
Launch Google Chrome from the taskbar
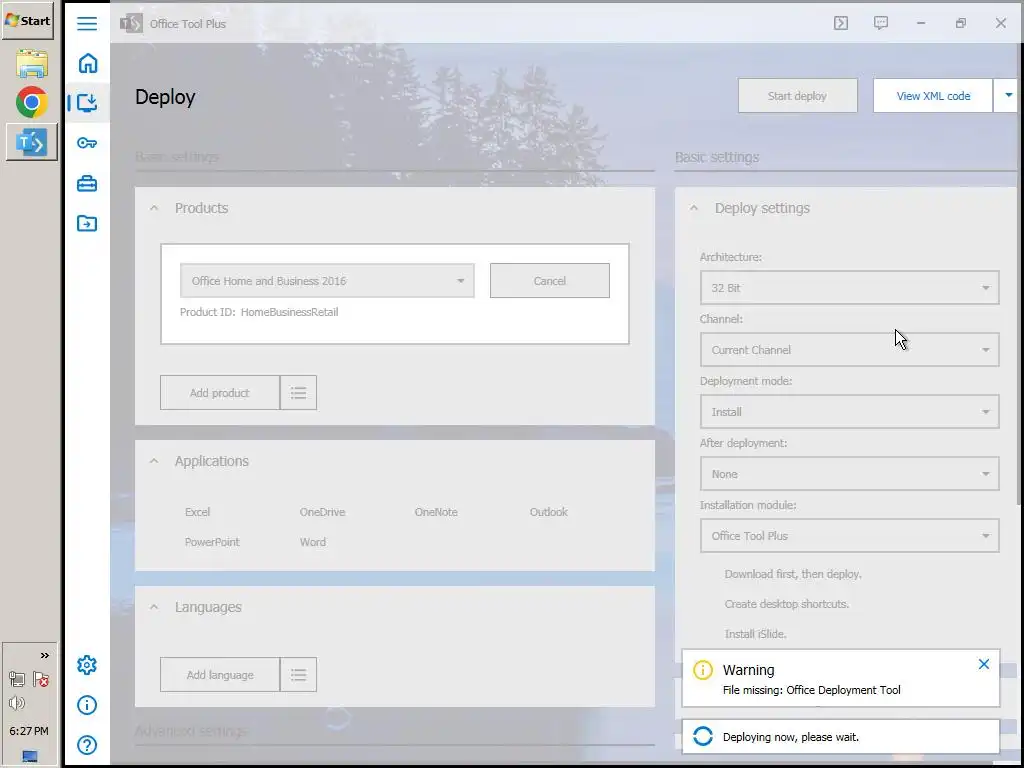point(31,103)
